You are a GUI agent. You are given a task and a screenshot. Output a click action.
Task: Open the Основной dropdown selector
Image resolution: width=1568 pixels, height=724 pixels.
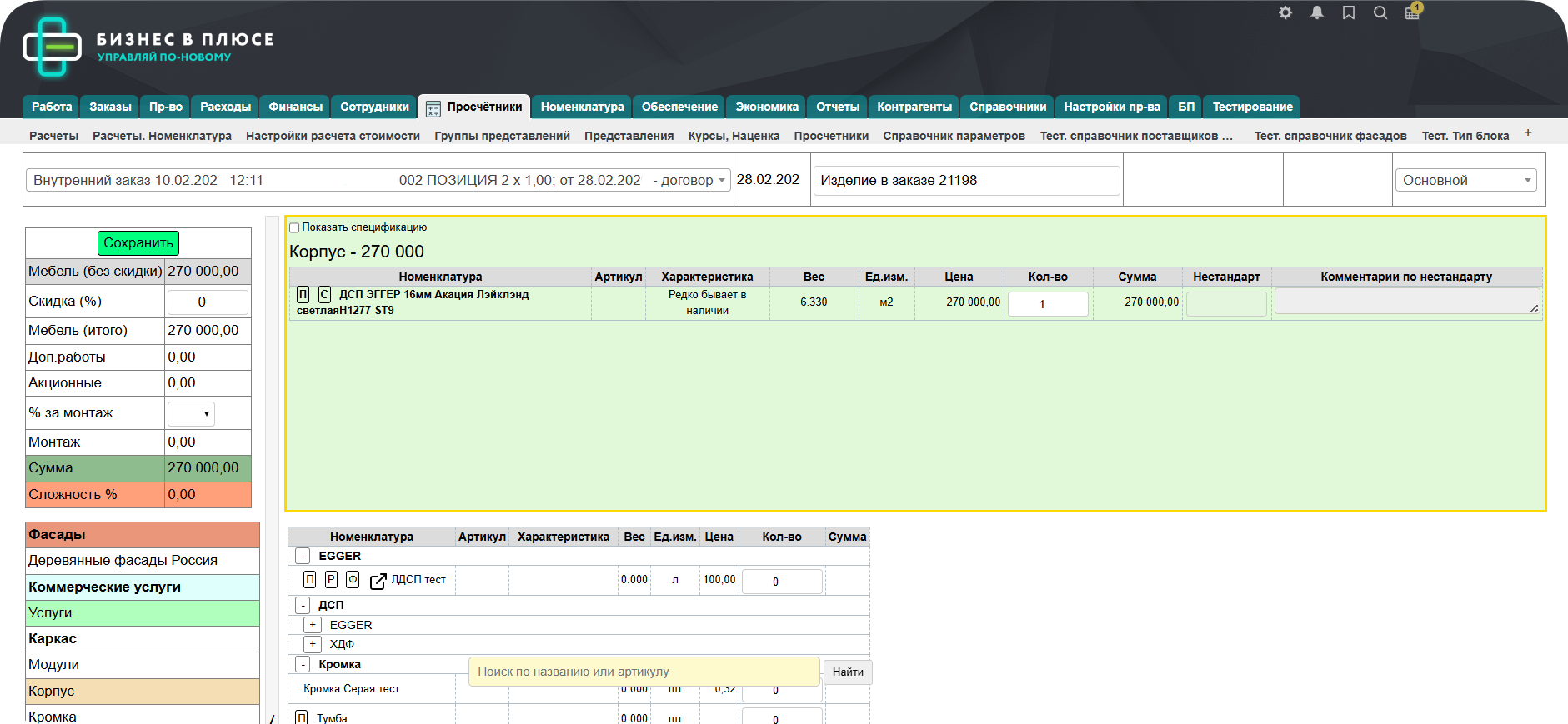tap(1465, 180)
